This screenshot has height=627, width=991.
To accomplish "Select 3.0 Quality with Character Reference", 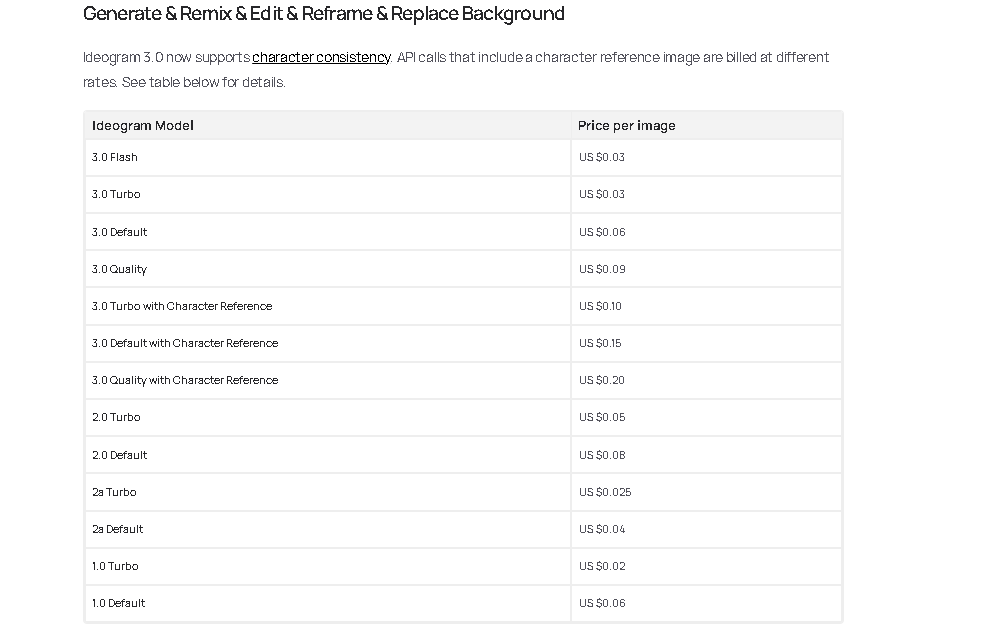I will [x=185, y=380].
